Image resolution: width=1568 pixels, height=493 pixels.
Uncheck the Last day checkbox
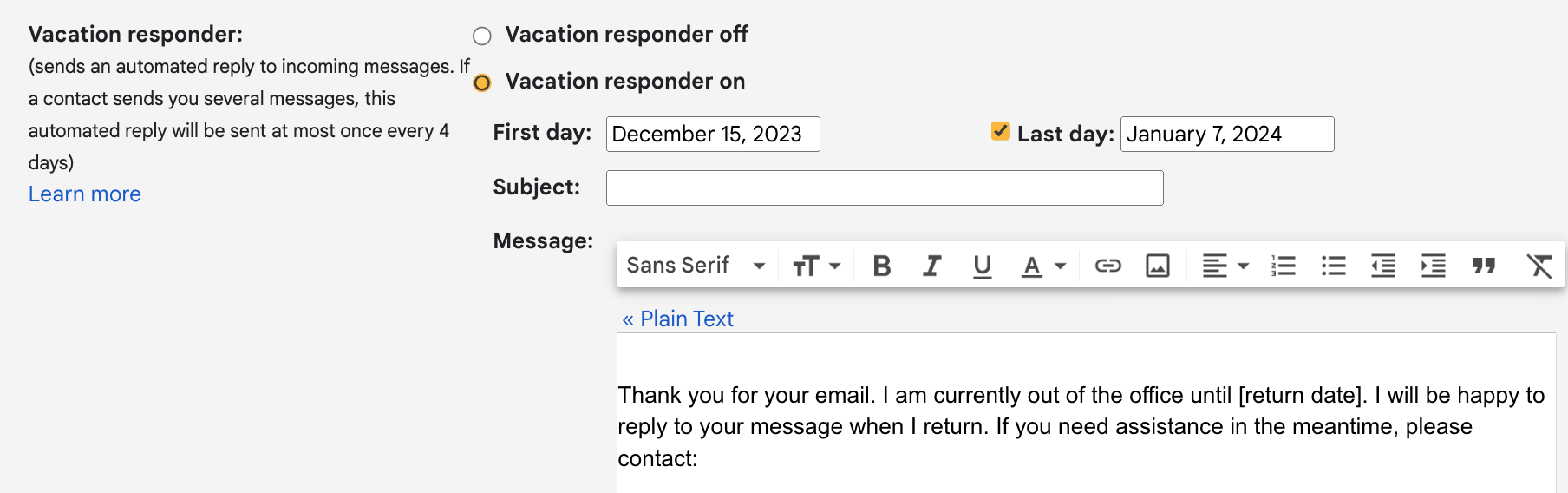coord(1000,131)
